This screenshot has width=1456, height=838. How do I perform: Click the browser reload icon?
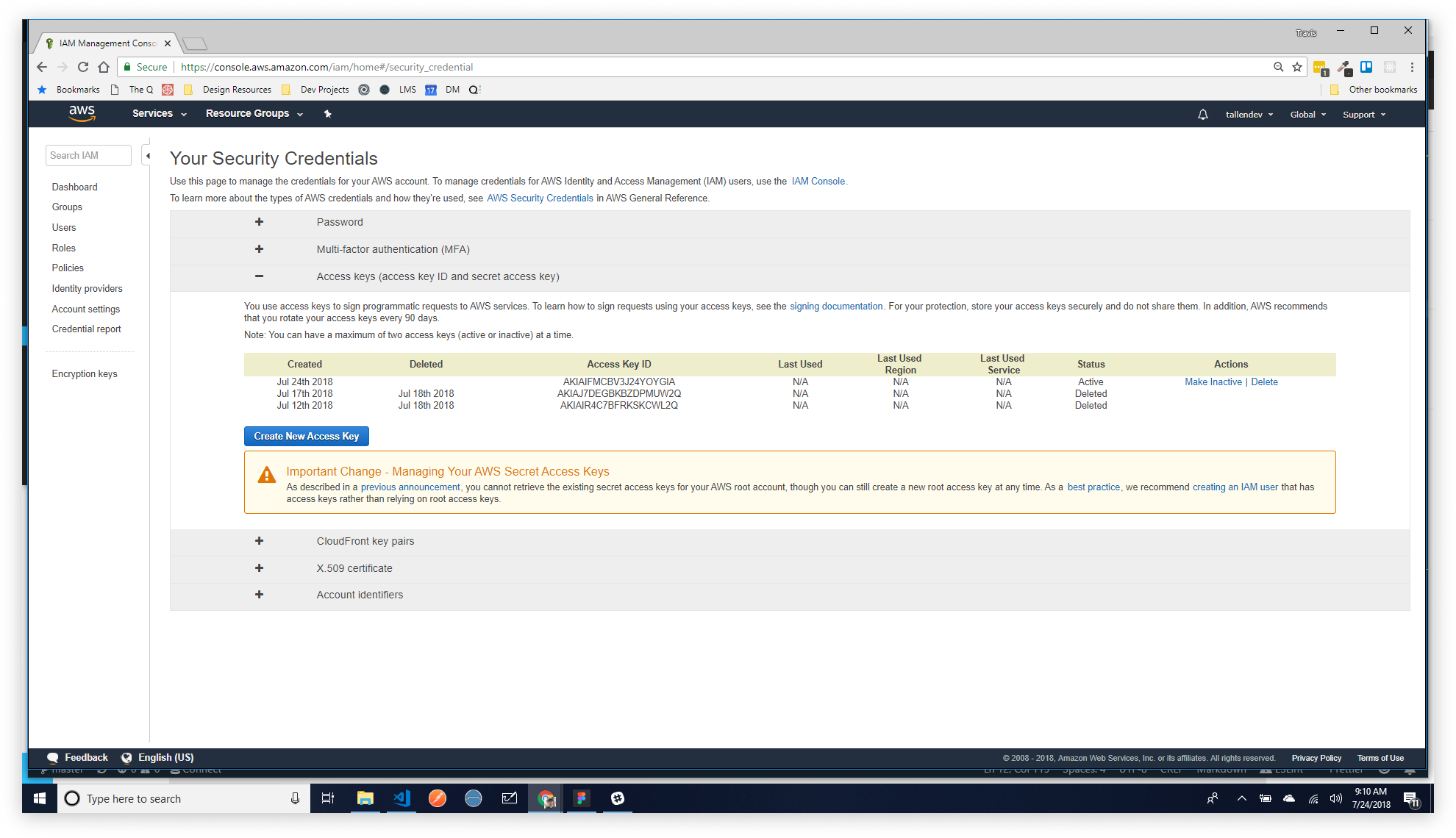[83, 67]
